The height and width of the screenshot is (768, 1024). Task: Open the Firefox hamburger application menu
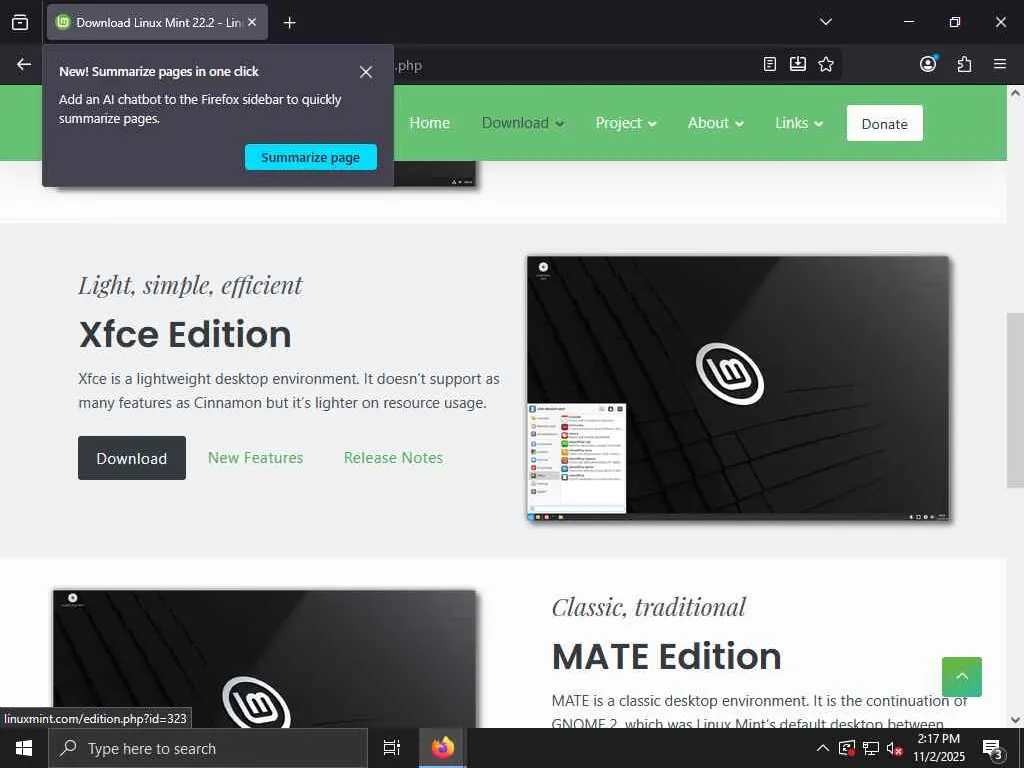click(999, 64)
